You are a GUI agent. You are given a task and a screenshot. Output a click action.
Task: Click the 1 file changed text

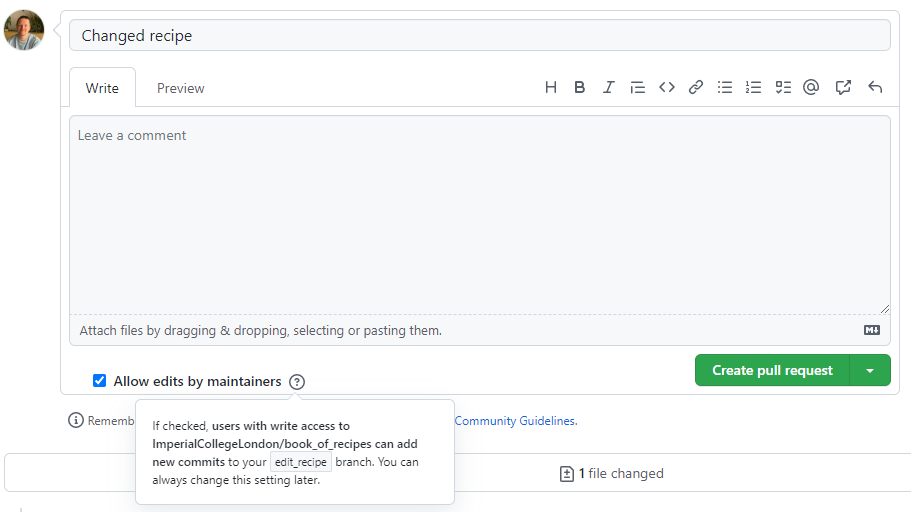tap(621, 474)
